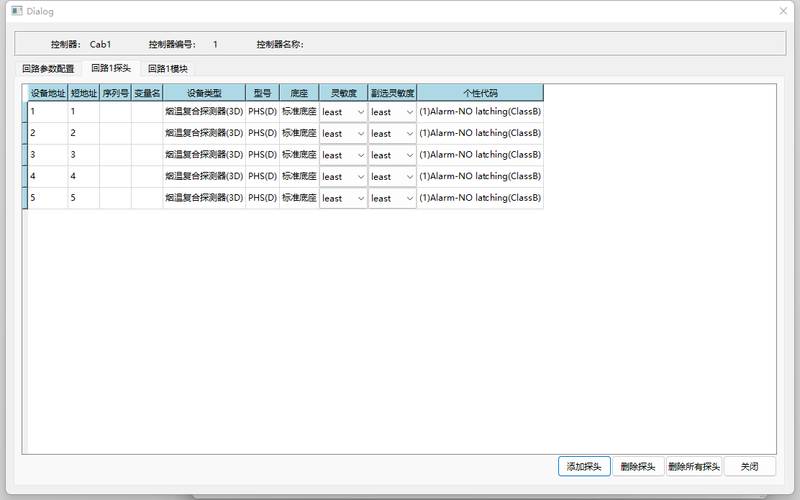Screen dimensions: 800x500
Task: Click the 变量名 column header
Action: pos(147,93)
